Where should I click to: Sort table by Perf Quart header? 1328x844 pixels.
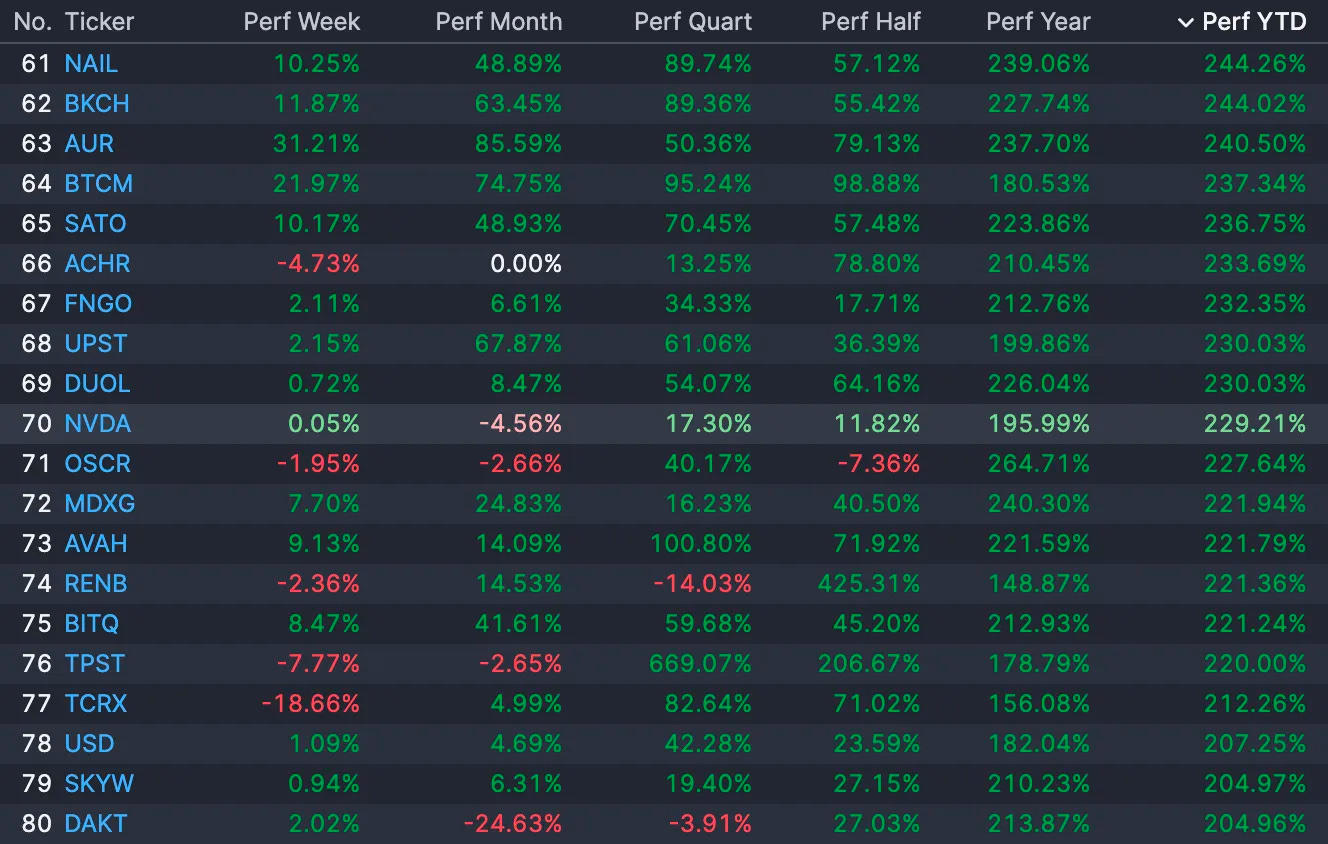point(693,22)
